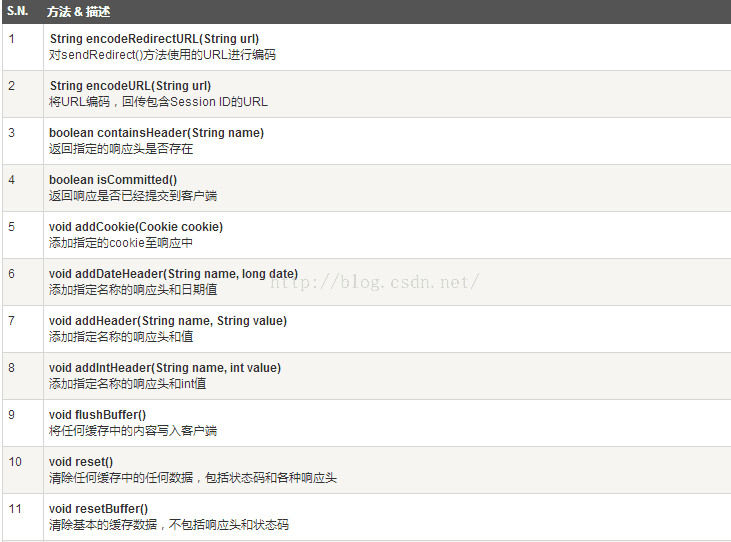This screenshot has height=542, width=731.
Task: Click serial number cell '8'
Action: click(x=23, y=376)
